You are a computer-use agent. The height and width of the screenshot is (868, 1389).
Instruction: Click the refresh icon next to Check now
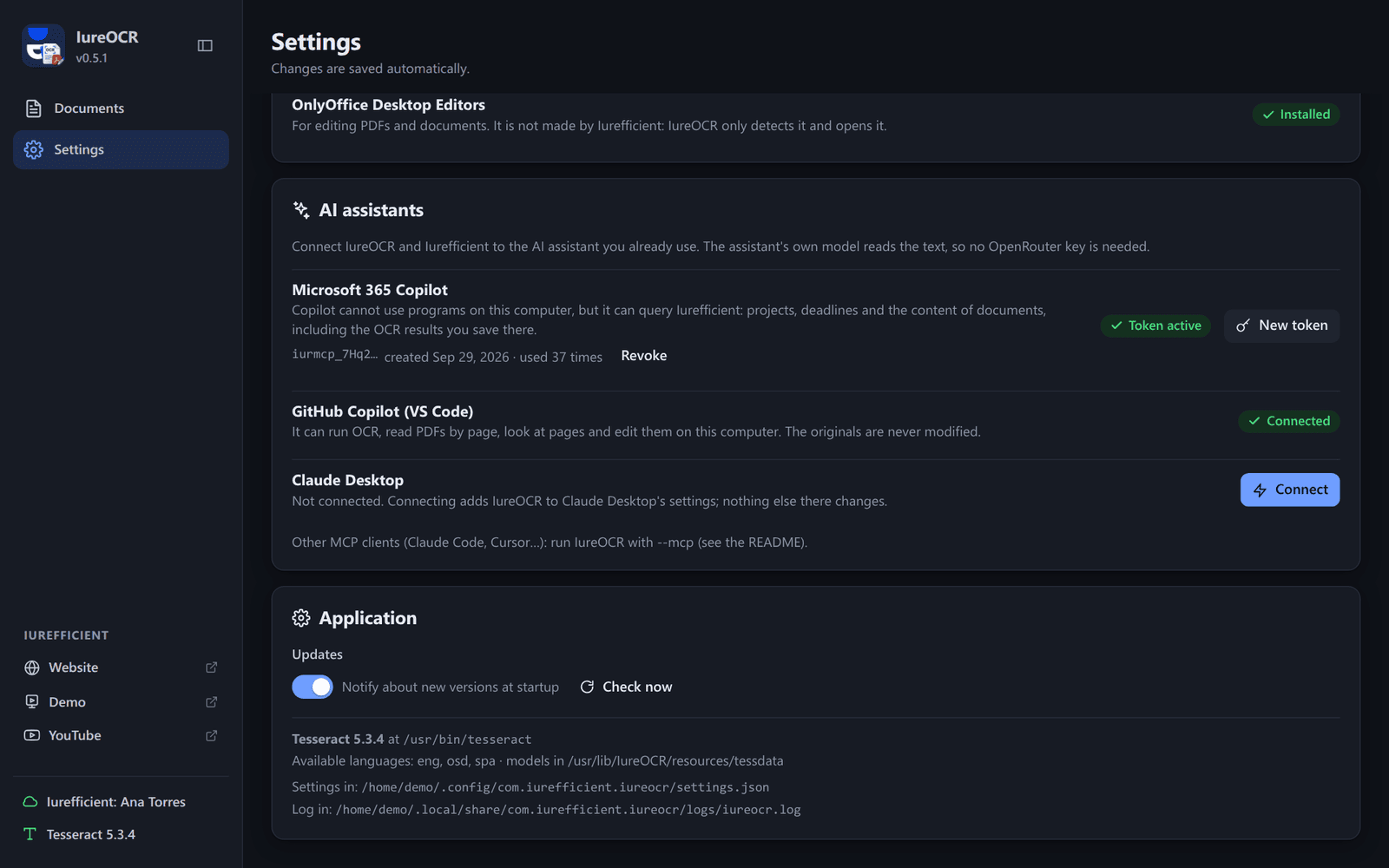pos(587,687)
